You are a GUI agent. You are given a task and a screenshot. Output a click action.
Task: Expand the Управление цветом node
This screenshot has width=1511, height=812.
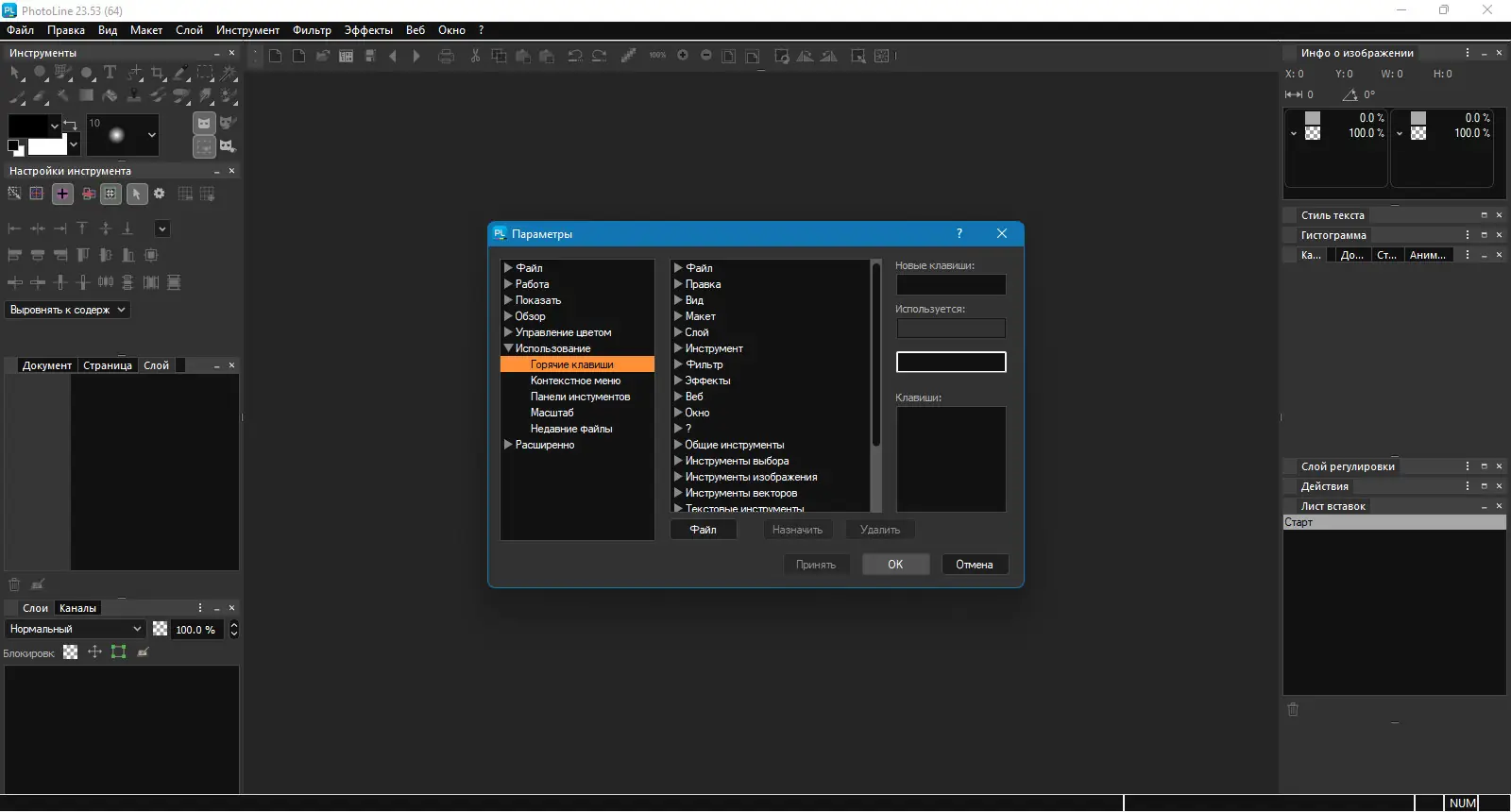click(x=508, y=332)
